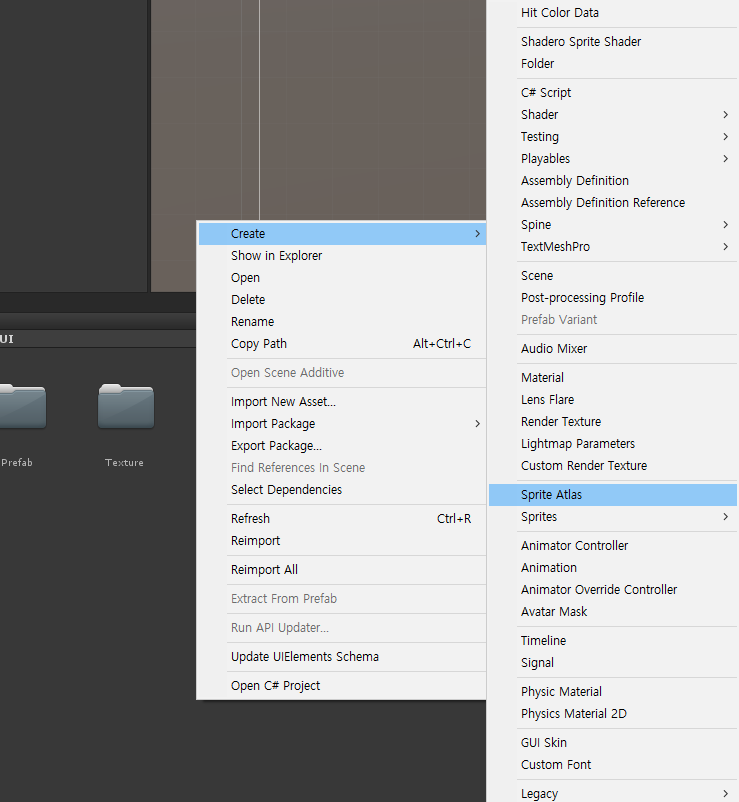Choose Update UIElements Schema
Viewport: 739px width, 802px height.
pyautogui.click(x=342, y=657)
